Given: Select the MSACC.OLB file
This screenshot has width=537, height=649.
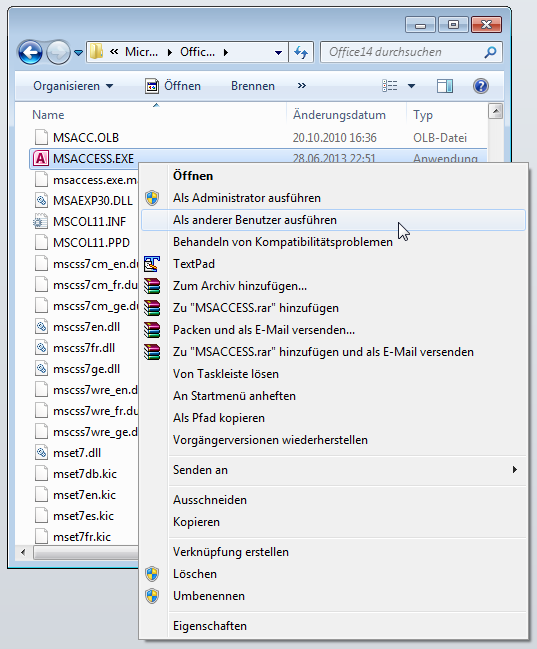Looking at the screenshot, I should point(86,137).
